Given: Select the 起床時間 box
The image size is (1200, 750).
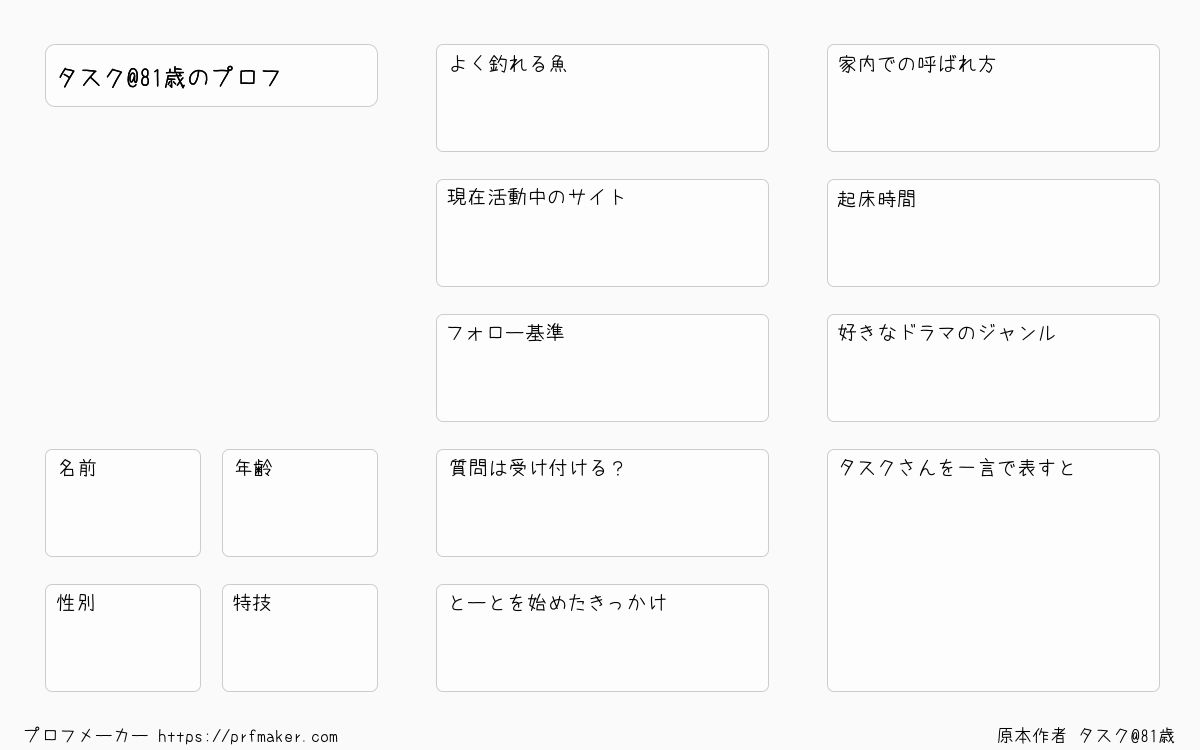Looking at the screenshot, I should coord(993,233).
